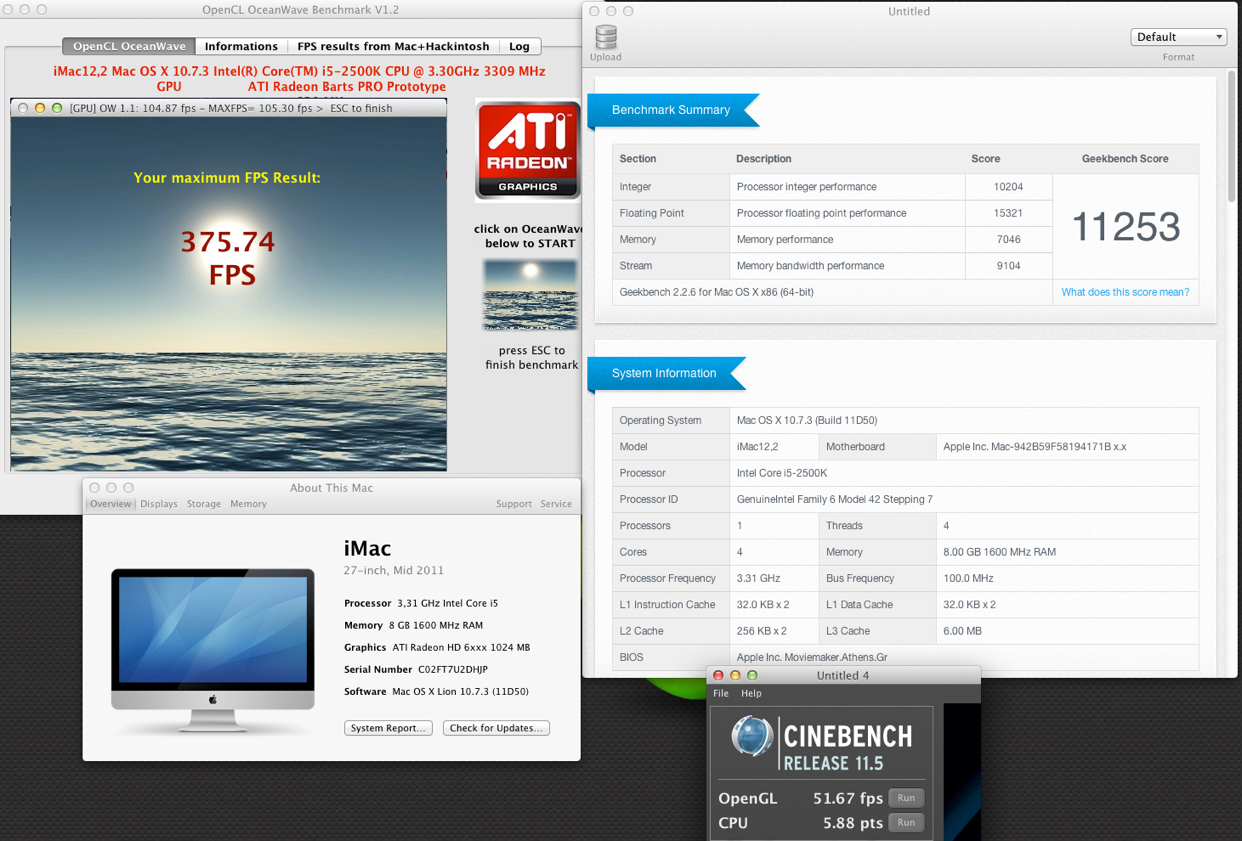Open the Displays tab in About This Mac

(159, 504)
